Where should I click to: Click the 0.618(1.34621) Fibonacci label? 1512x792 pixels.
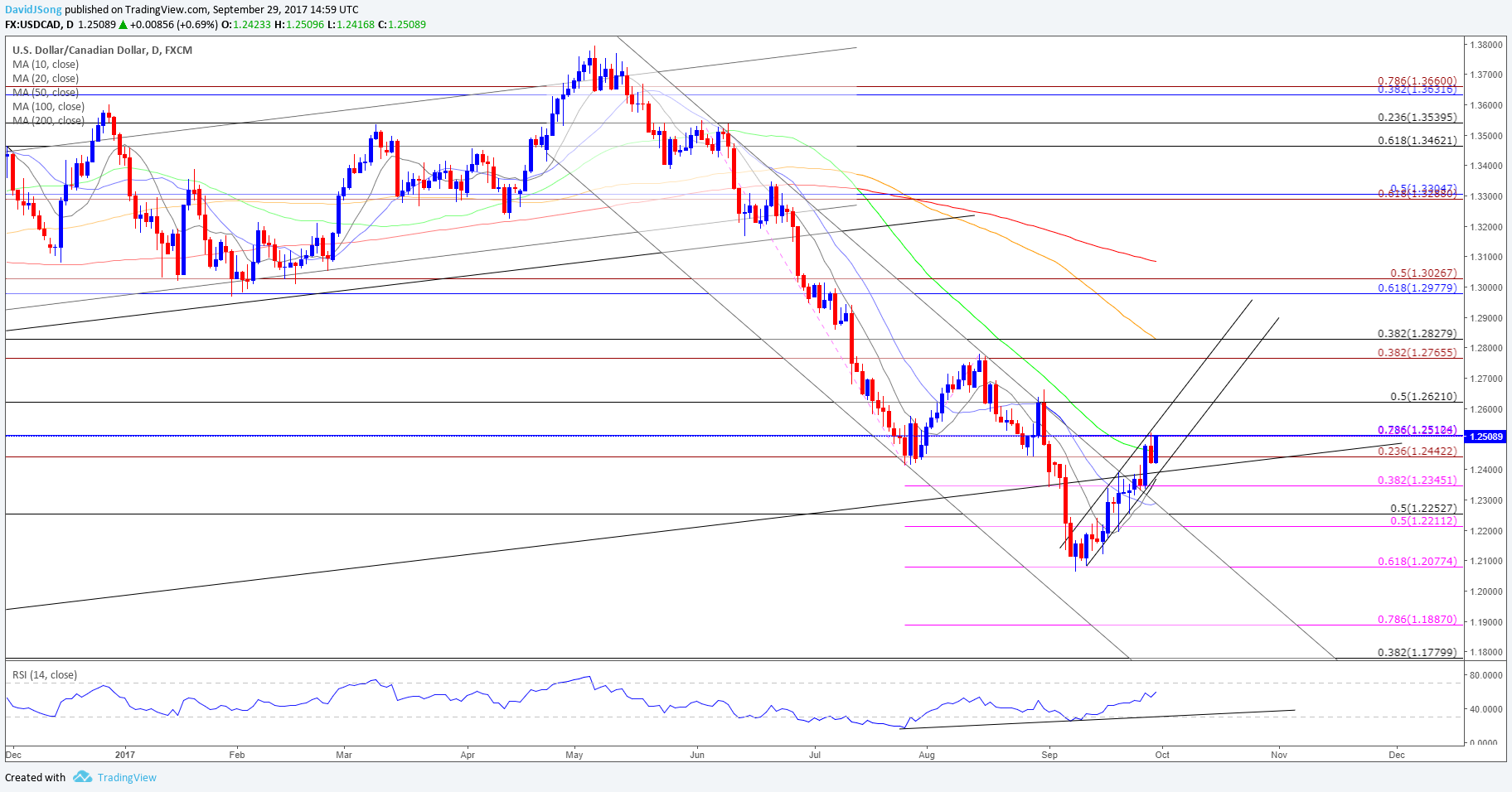pyautogui.click(x=1417, y=141)
